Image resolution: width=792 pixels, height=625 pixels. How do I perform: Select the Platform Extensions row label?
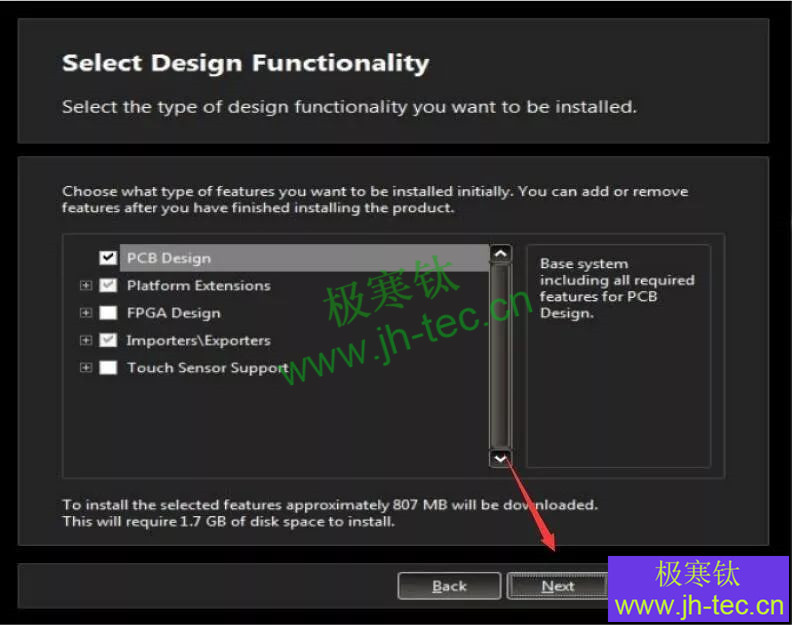coord(199,285)
